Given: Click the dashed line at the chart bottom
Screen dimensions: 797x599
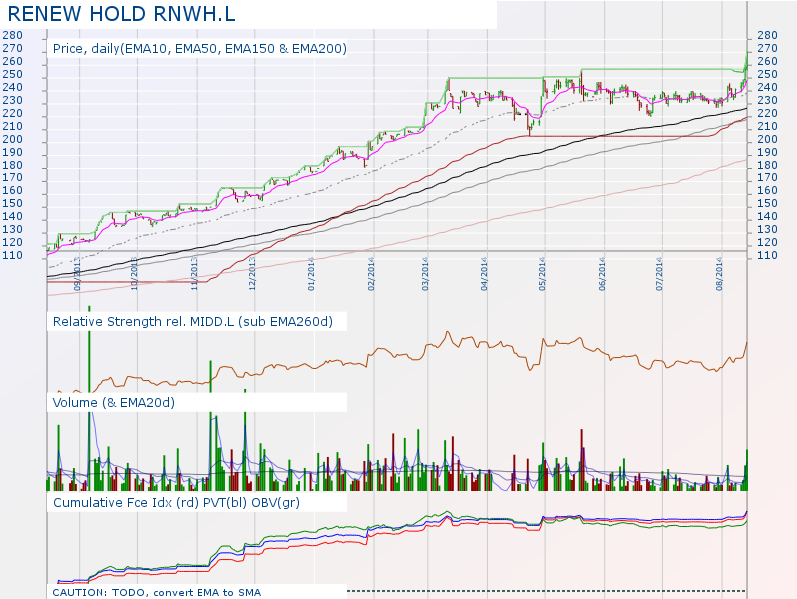Looking at the screenshot, I should tap(546, 591).
